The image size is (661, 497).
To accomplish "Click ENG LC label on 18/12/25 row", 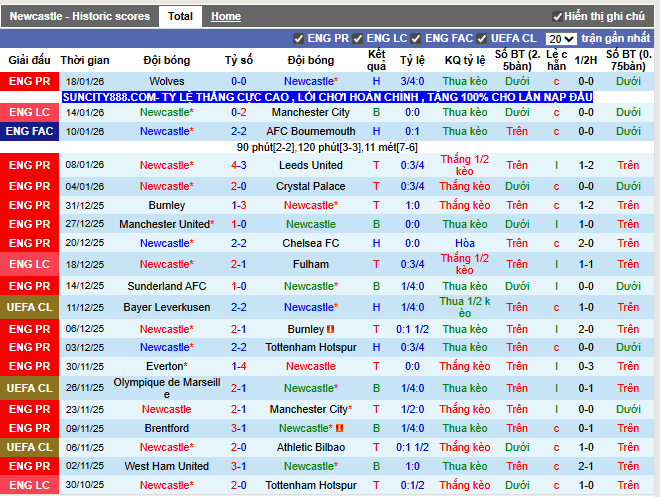I will pos(30,264).
